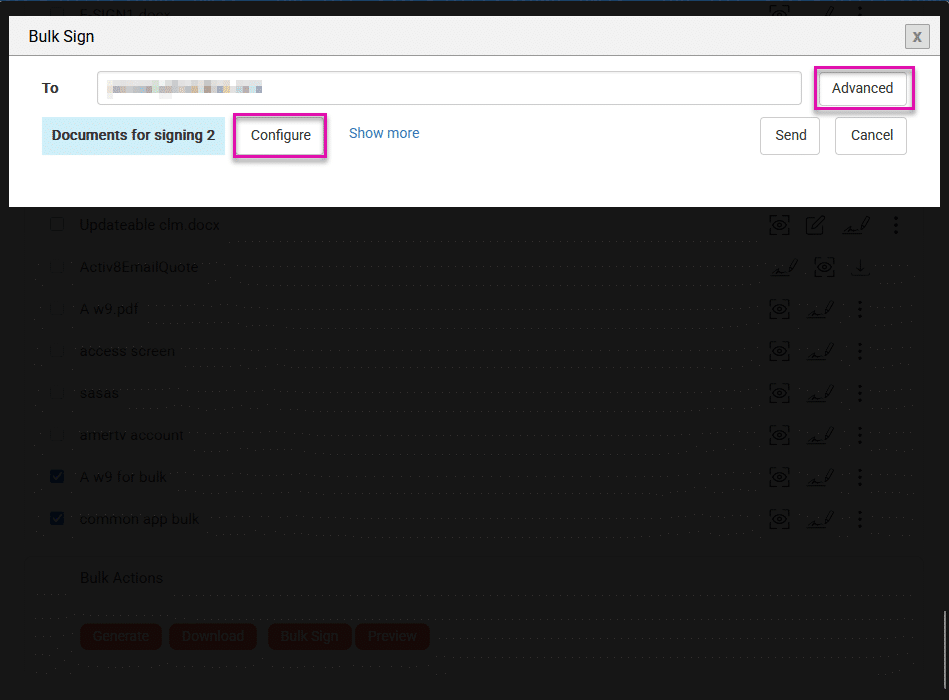Open the Advanced recipient options

click(862, 88)
